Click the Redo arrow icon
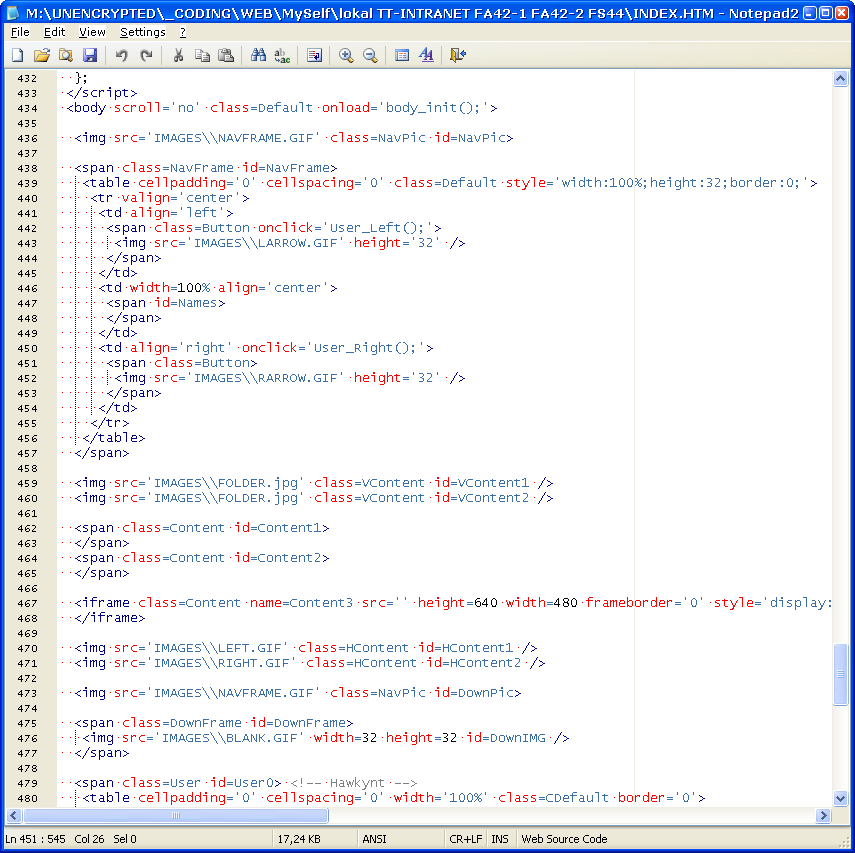Viewport: 855px width, 853px height. coord(146,55)
